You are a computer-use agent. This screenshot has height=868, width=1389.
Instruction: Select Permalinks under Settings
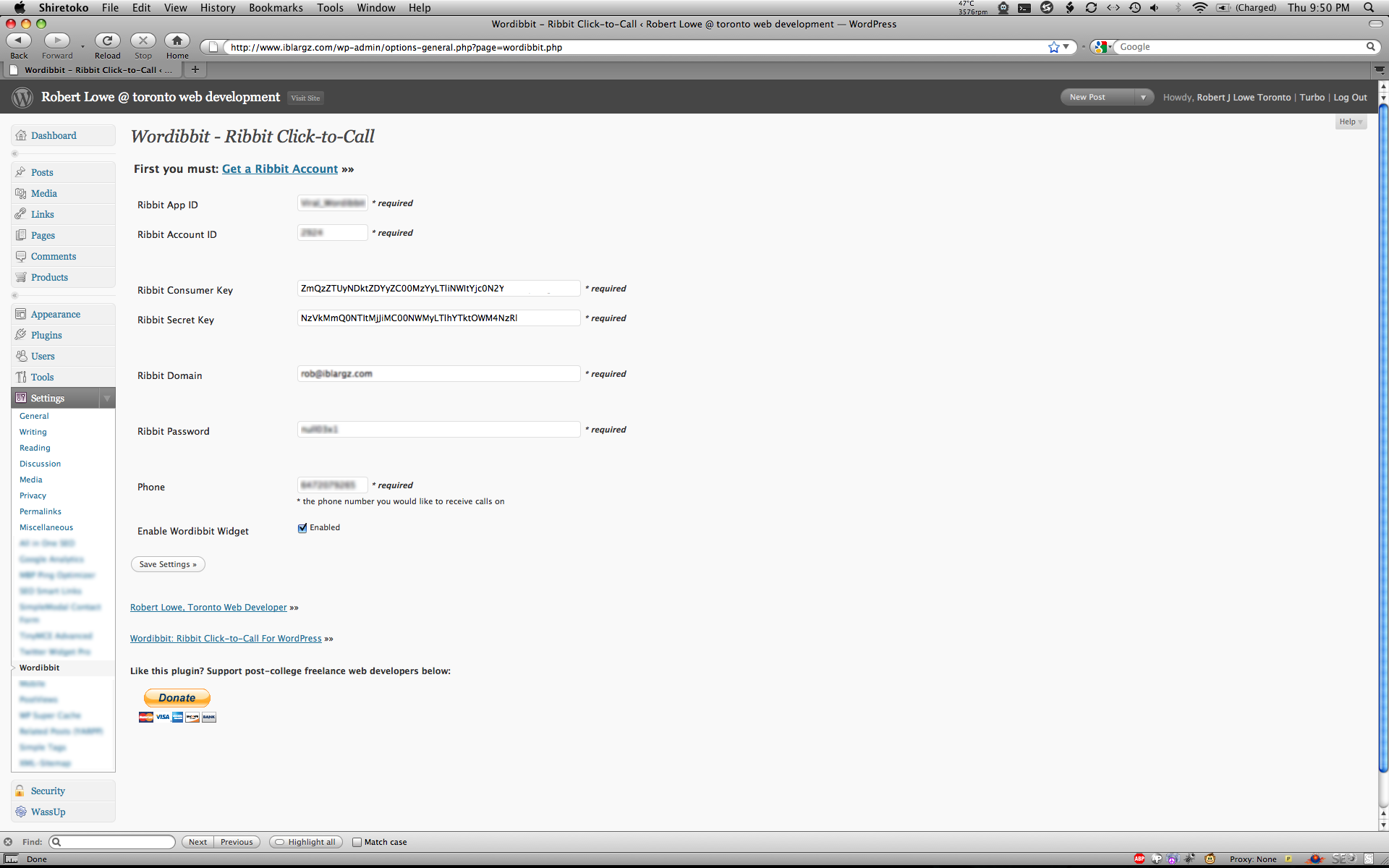tap(41, 511)
